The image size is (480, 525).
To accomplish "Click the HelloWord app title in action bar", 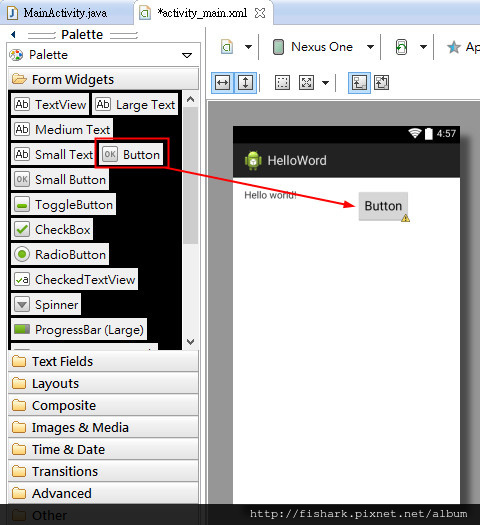I will 297,160.
